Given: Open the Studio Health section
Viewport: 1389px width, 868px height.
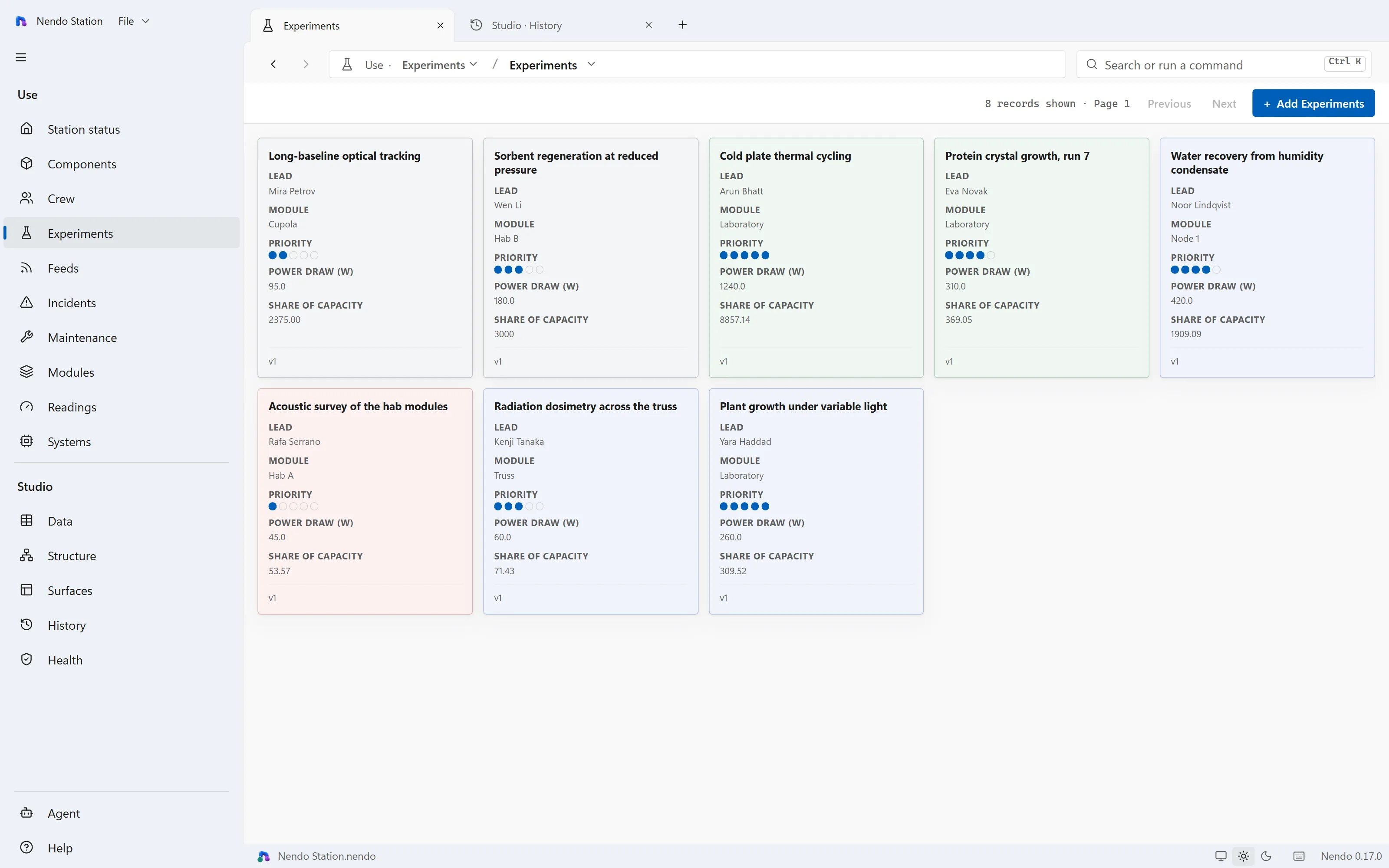Looking at the screenshot, I should tap(121, 660).
